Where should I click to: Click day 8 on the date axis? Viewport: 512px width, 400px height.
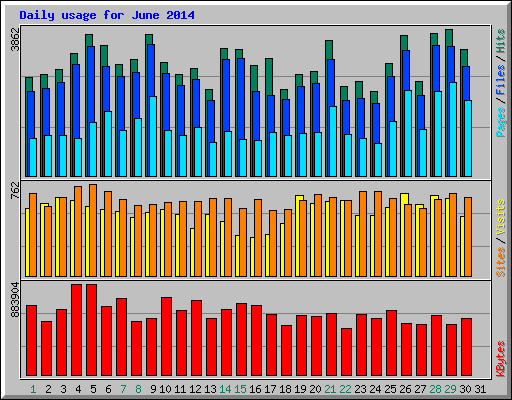pos(138,389)
